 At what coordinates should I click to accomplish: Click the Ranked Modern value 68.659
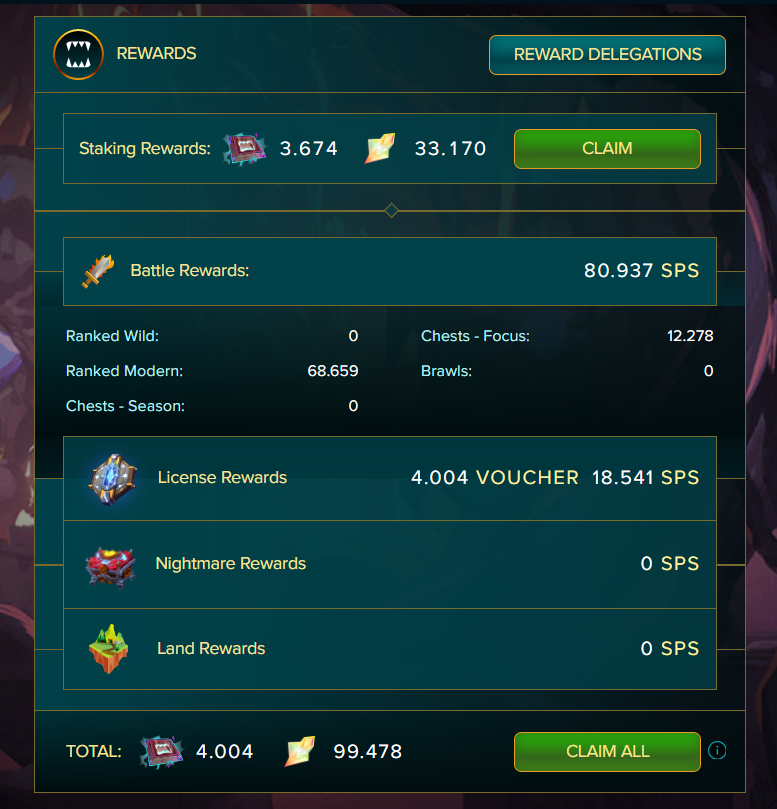pos(333,371)
